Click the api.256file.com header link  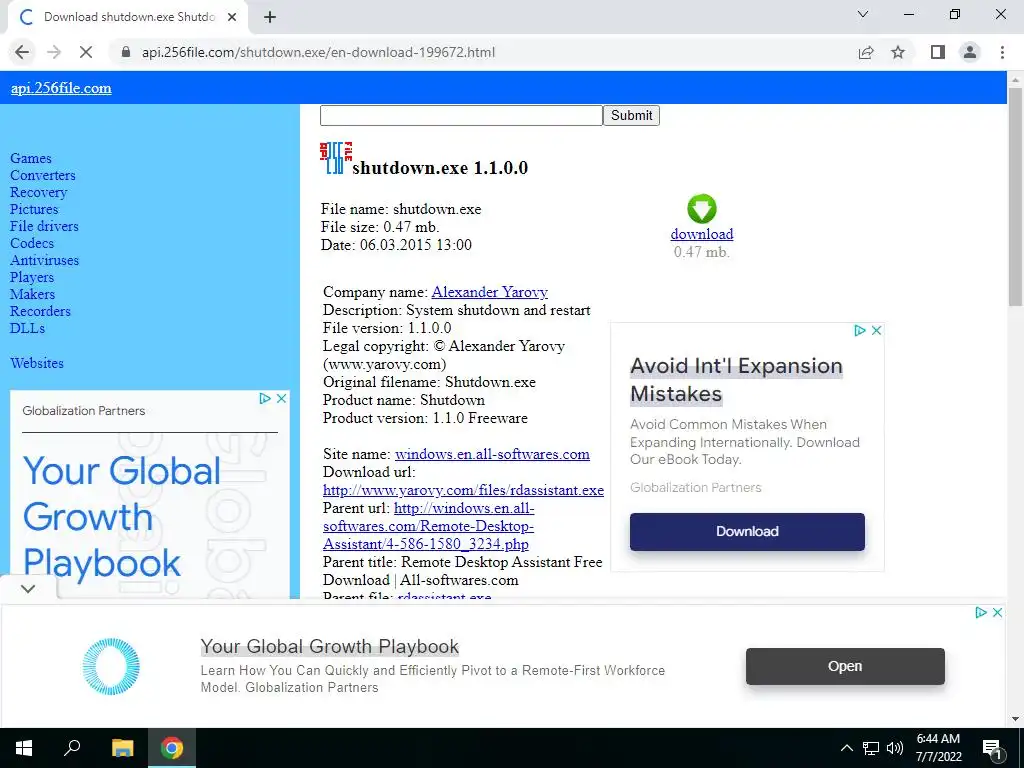[x=61, y=88]
